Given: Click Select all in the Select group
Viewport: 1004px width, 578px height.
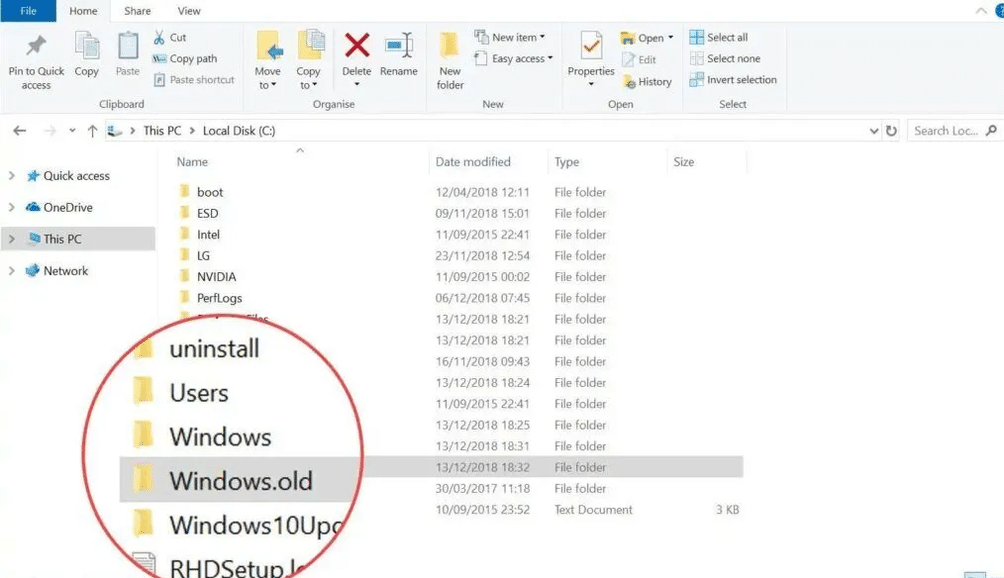Looking at the screenshot, I should tap(719, 38).
